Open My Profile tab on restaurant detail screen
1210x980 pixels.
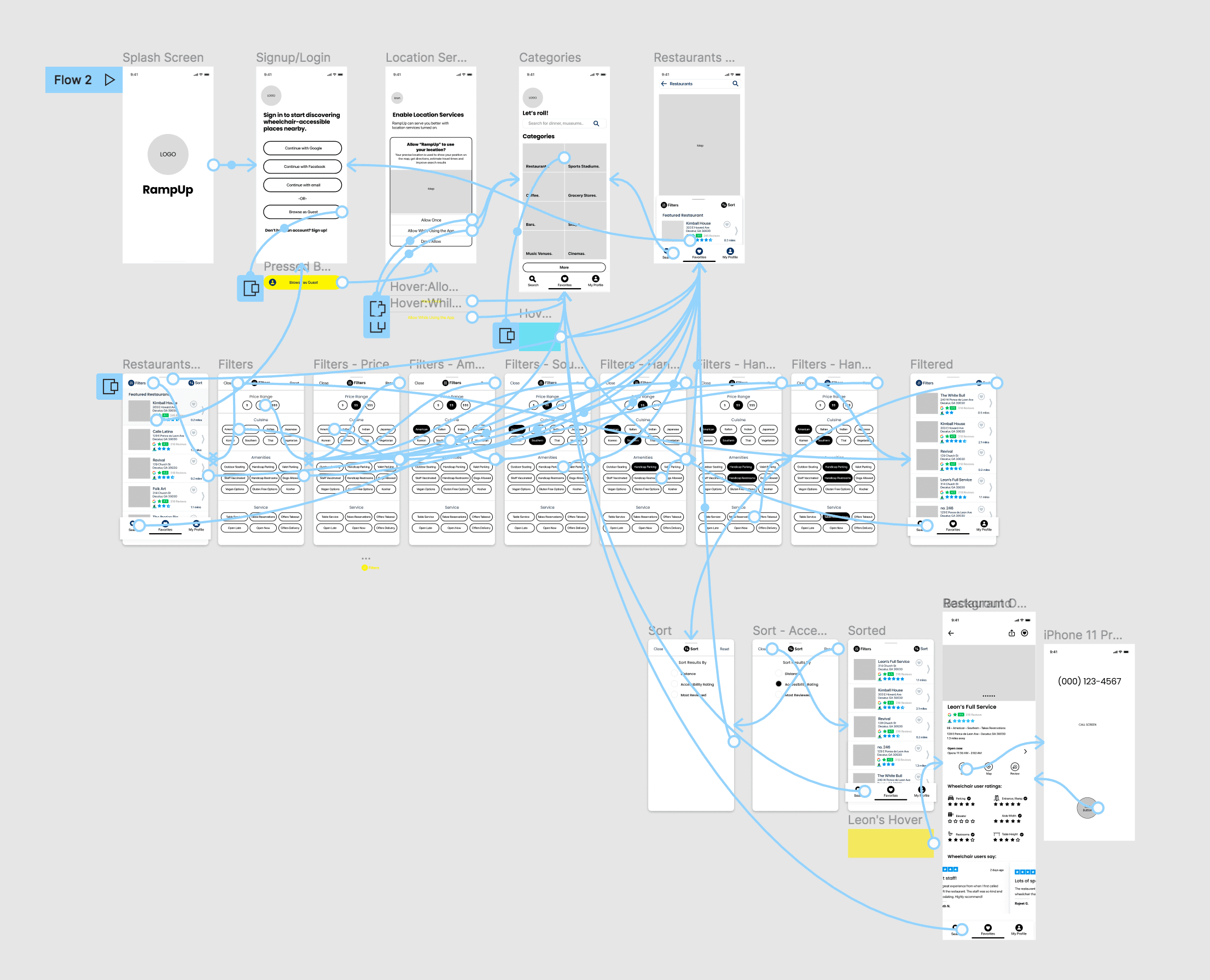[1019, 929]
